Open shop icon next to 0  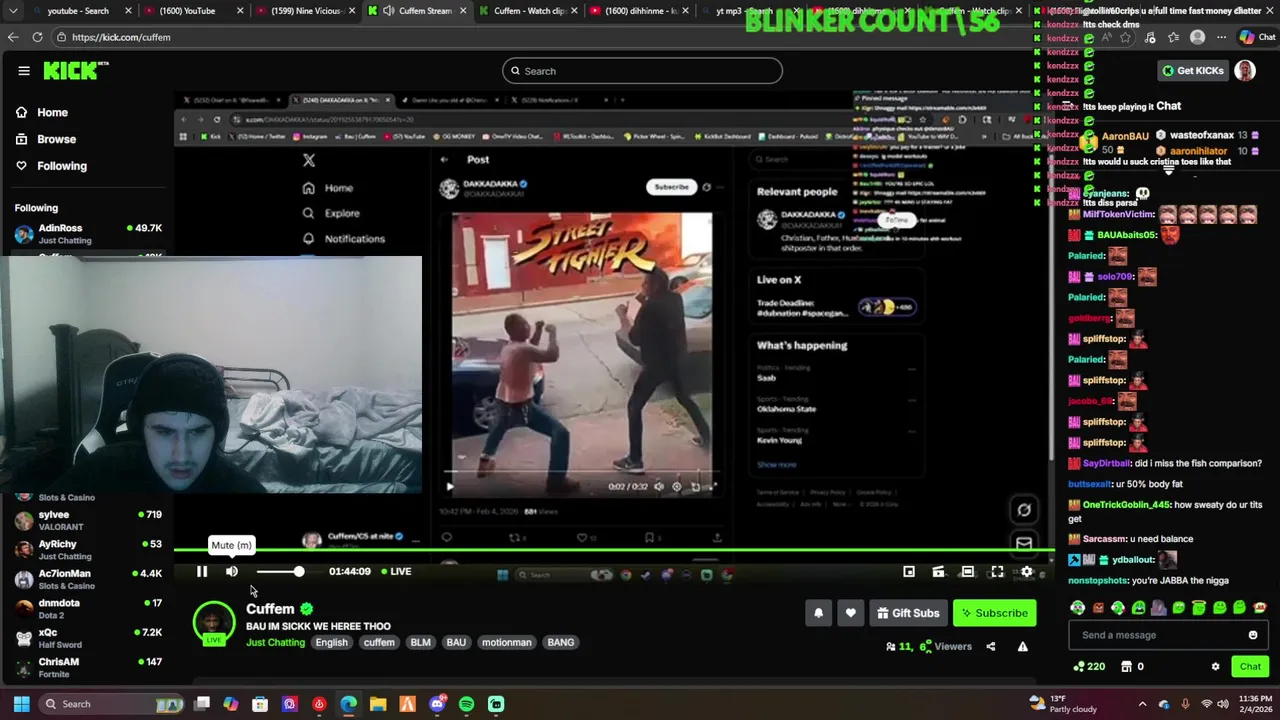1126,667
